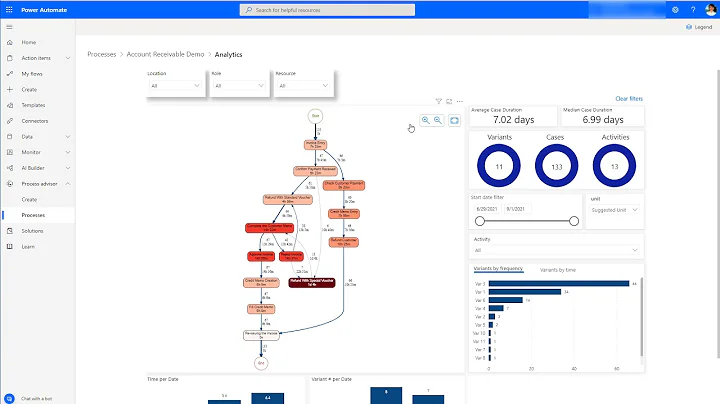Screen dimensions: 720x404
Task: Open the Resource dropdown
Action: pos(303,86)
